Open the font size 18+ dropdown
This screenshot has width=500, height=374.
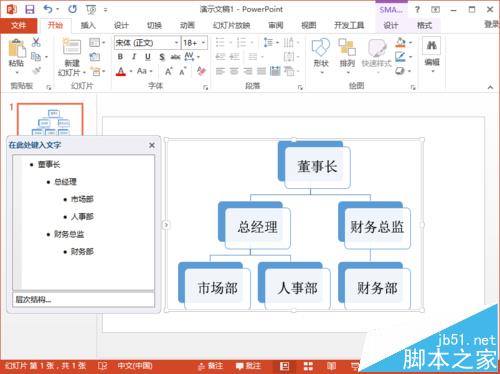coord(203,43)
